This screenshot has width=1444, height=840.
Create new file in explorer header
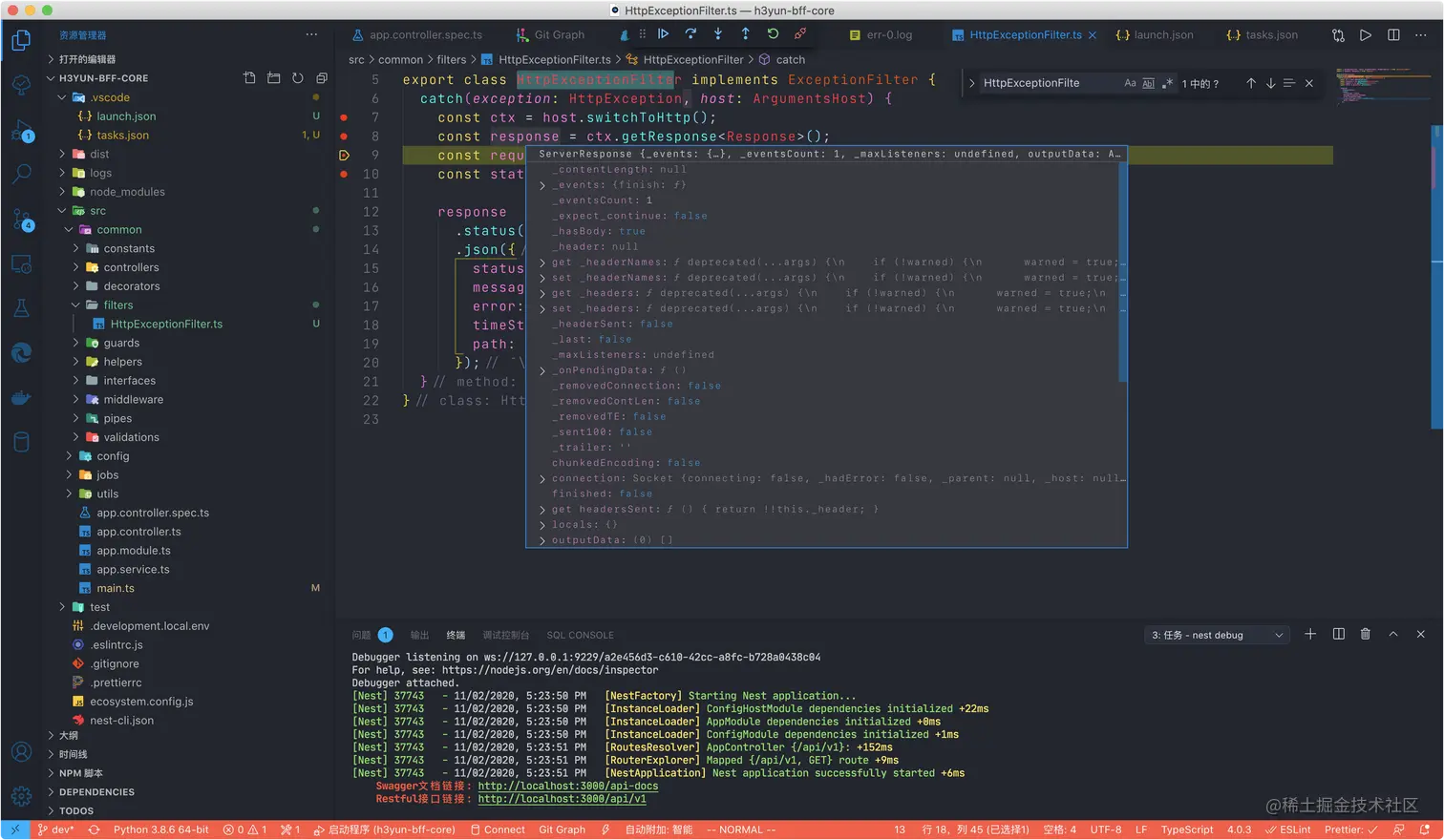249,78
